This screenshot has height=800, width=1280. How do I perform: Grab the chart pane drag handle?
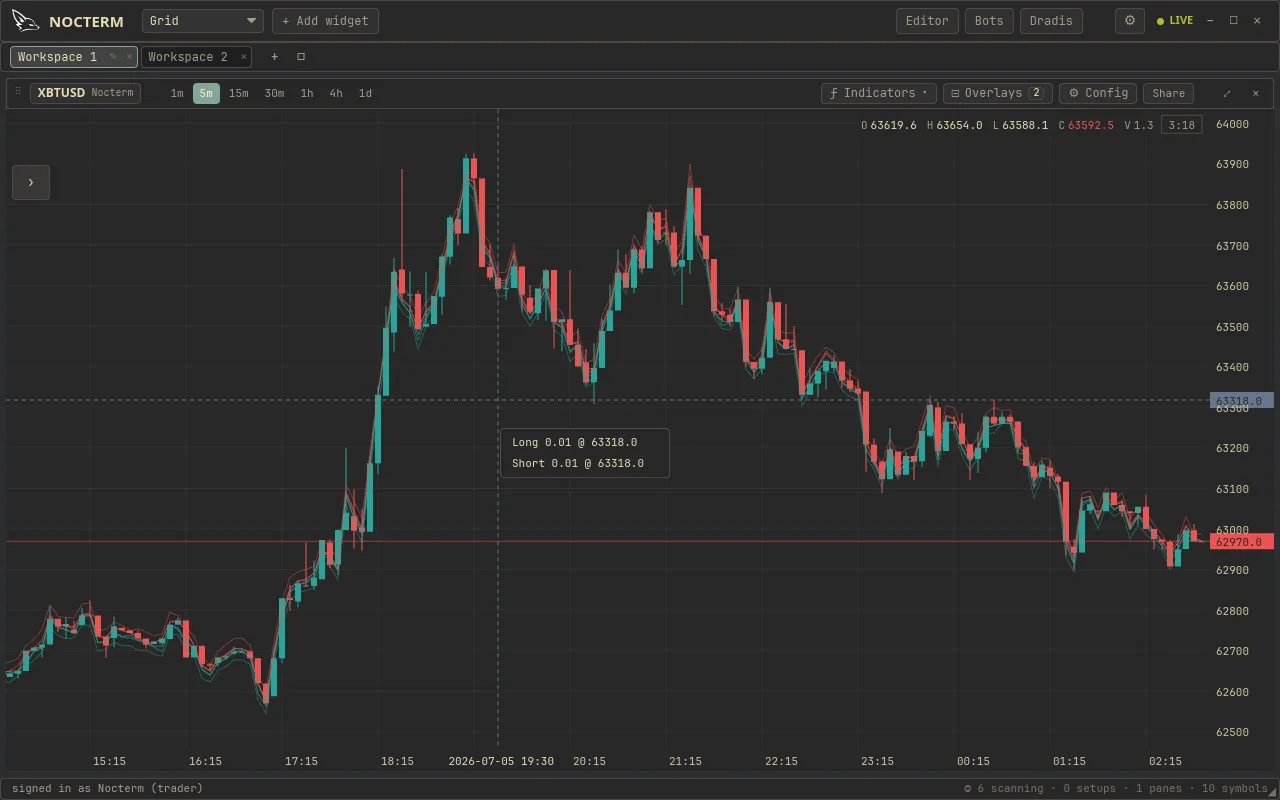(x=18, y=92)
